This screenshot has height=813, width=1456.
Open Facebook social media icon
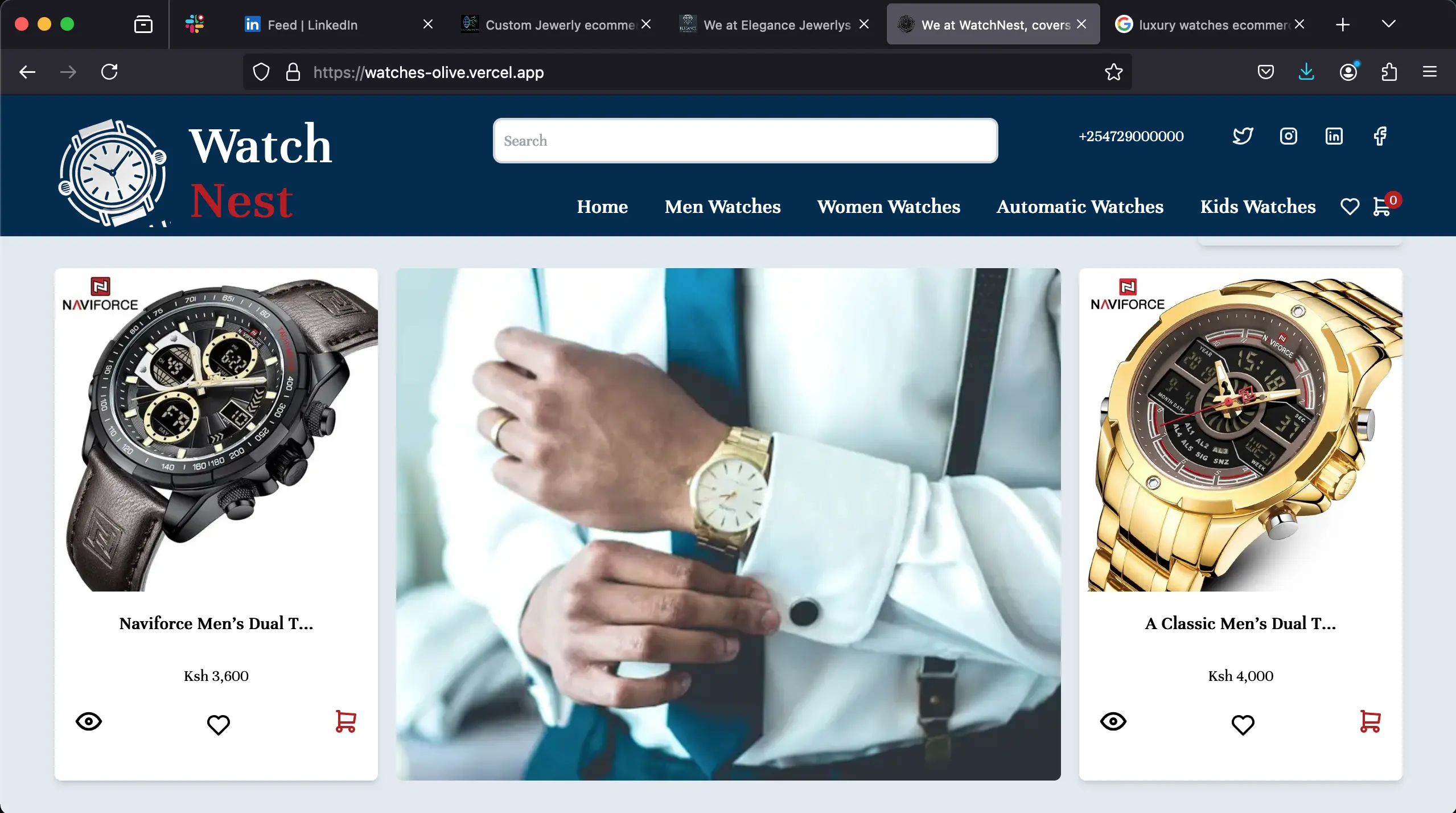[x=1380, y=136]
